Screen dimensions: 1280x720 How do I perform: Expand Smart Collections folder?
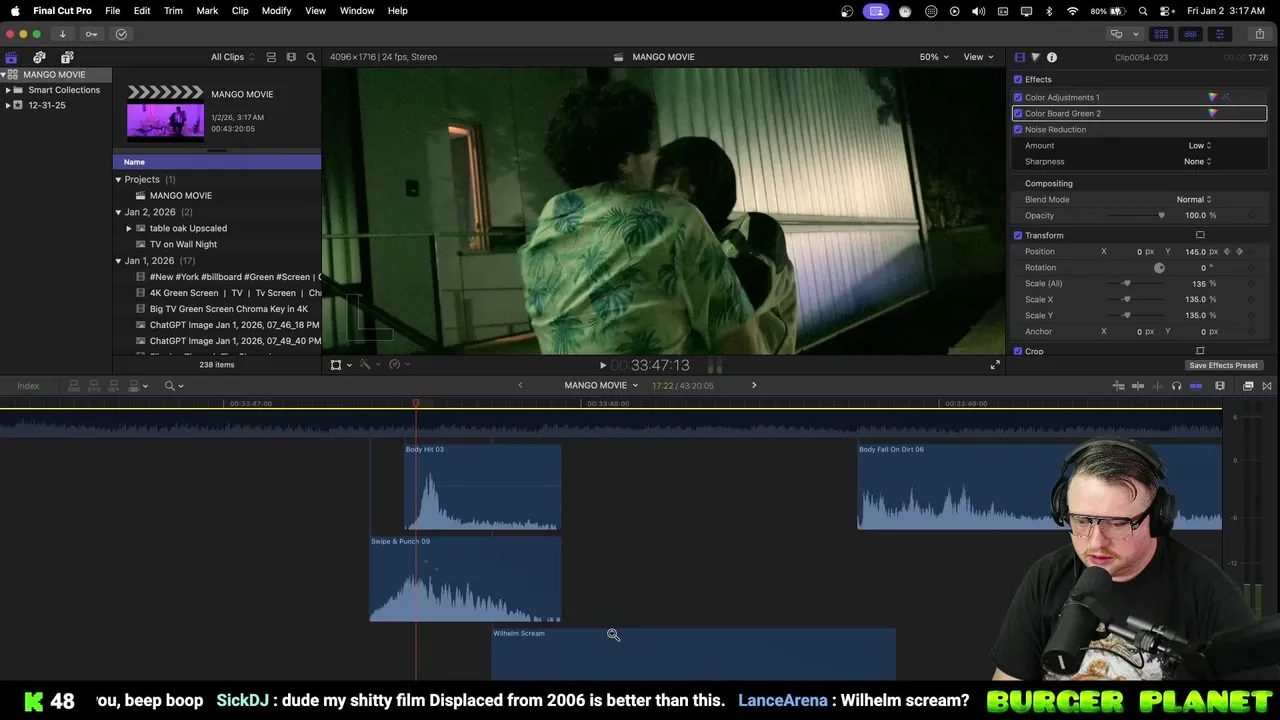click(x=8, y=90)
